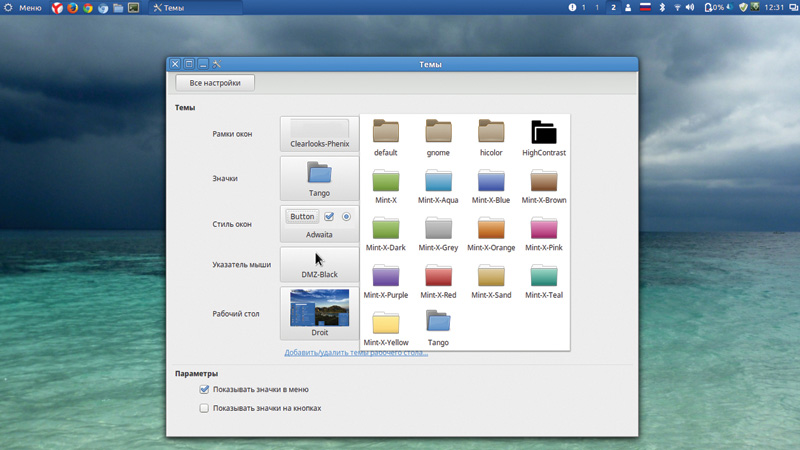This screenshot has width=800, height=450.
Task: Click the Темы taskbar window entry
Action: coord(169,7)
